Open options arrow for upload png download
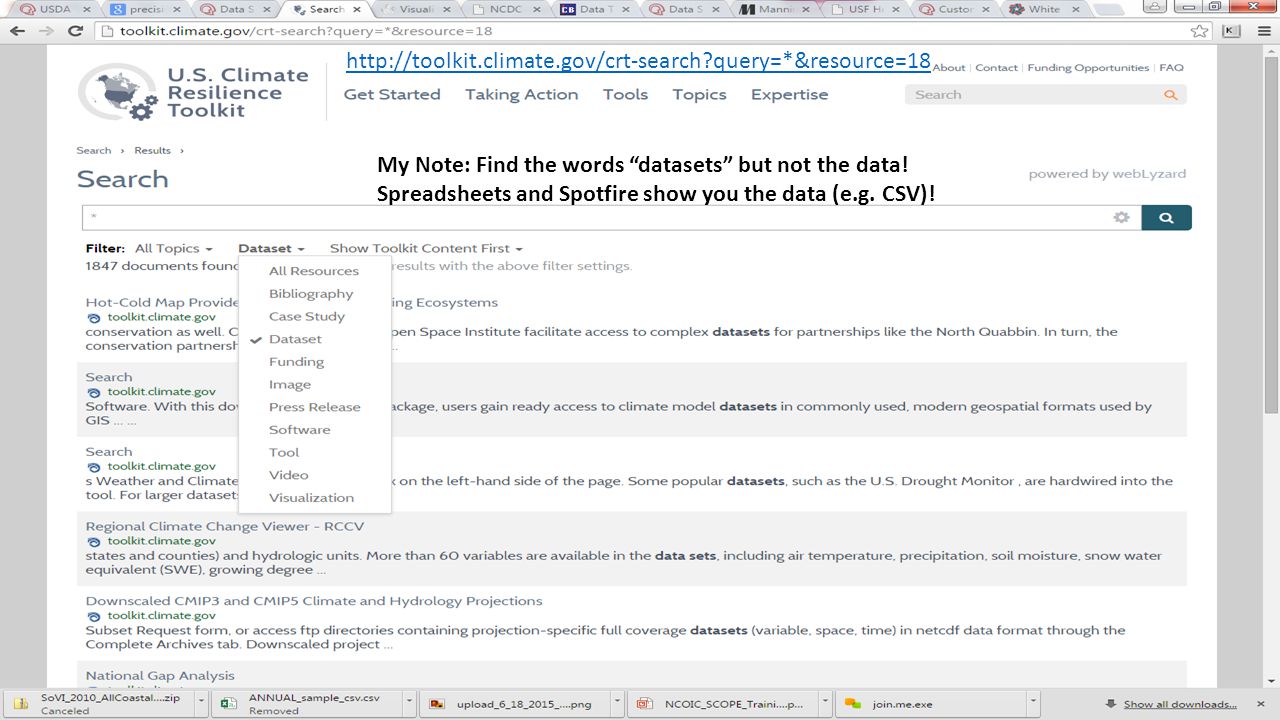 (617, 704)
